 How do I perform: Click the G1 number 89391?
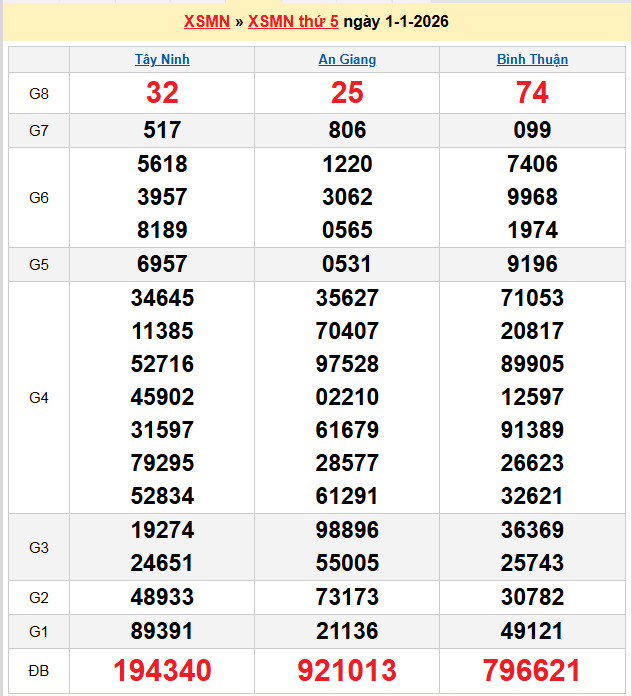162,631
